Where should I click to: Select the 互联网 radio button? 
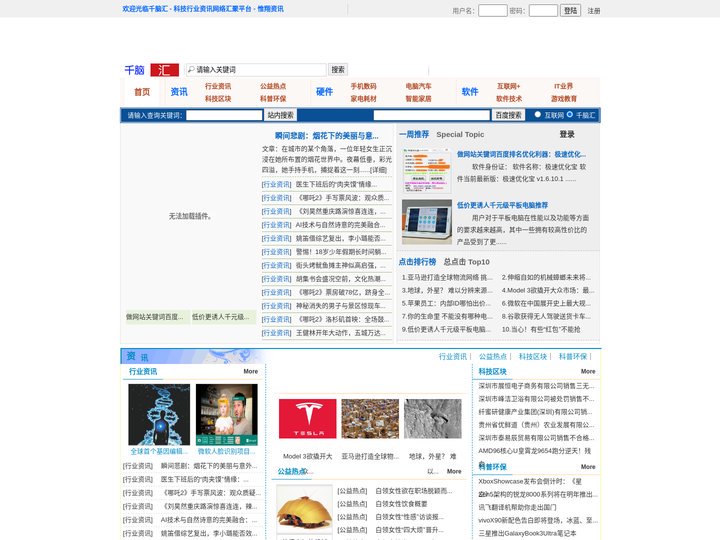(x=538, y=114)
